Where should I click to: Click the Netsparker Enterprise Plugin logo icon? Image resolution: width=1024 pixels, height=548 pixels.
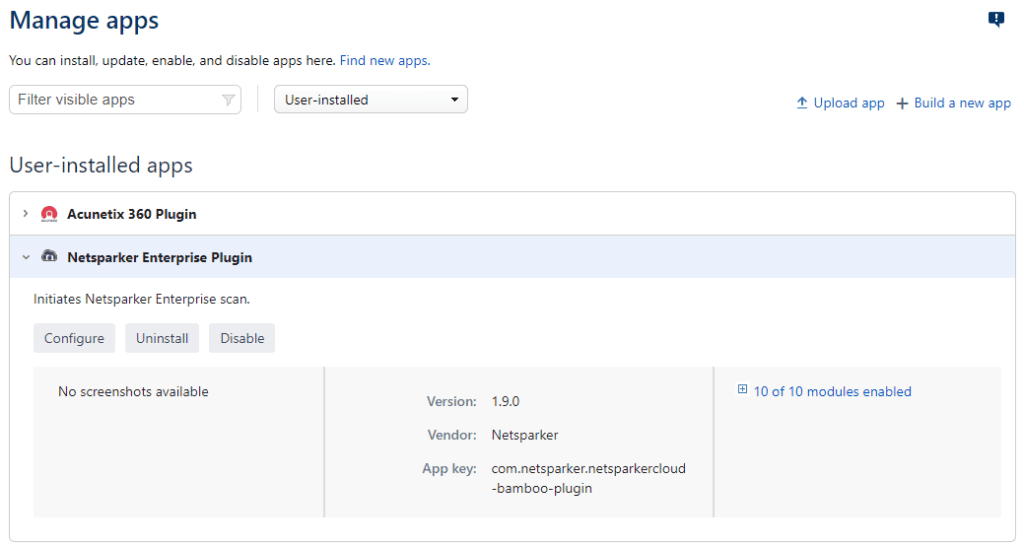[49, 257]
